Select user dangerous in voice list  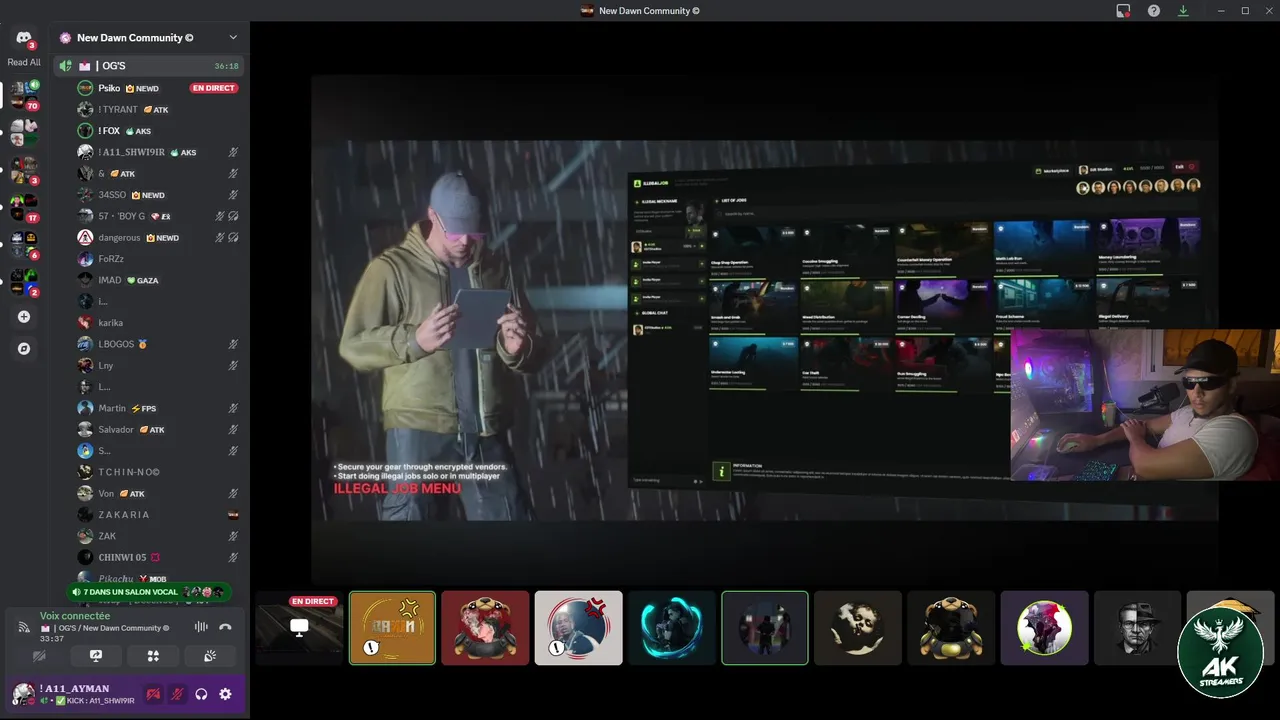click(120, 238)
